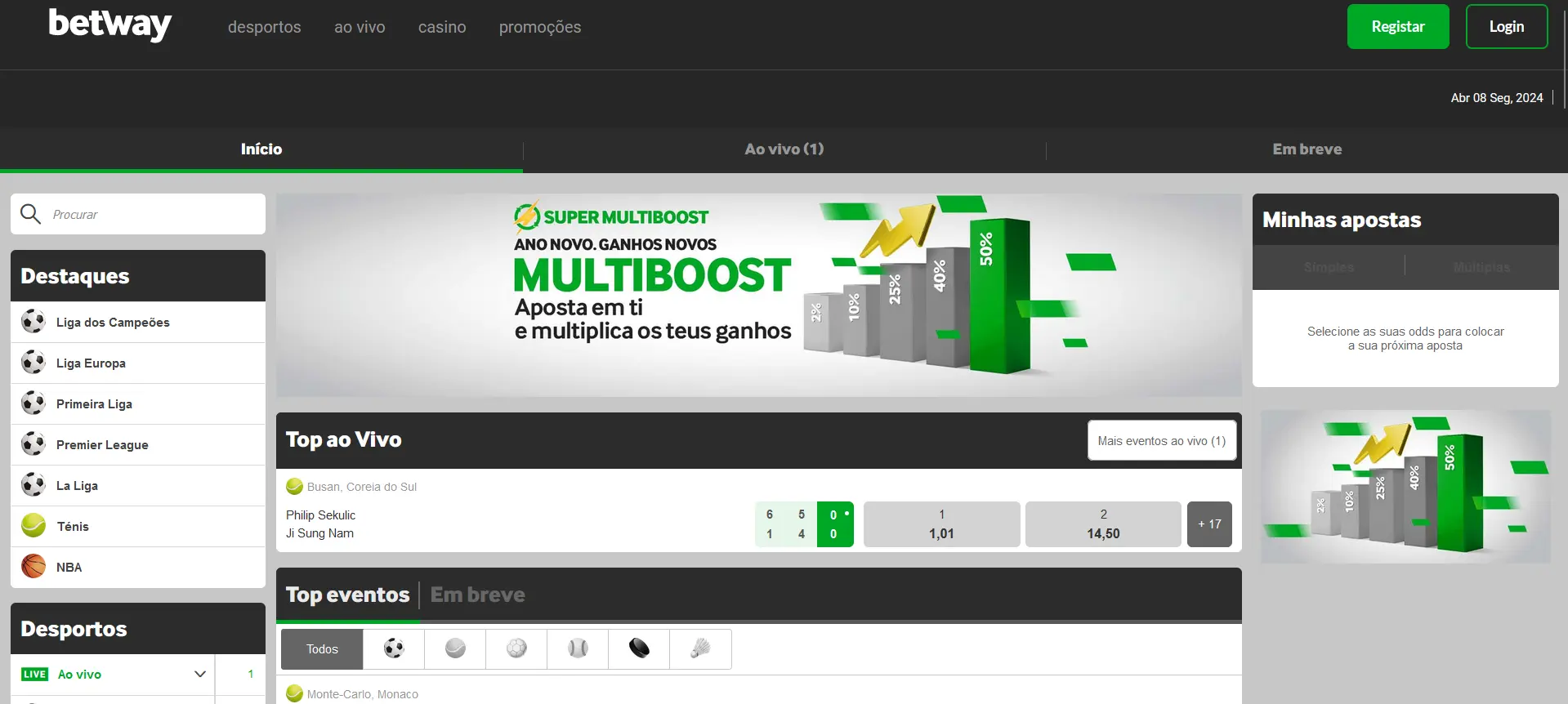Filter top events by football icon
This screenshot has width=1568, height=704.
pos(394,648)
